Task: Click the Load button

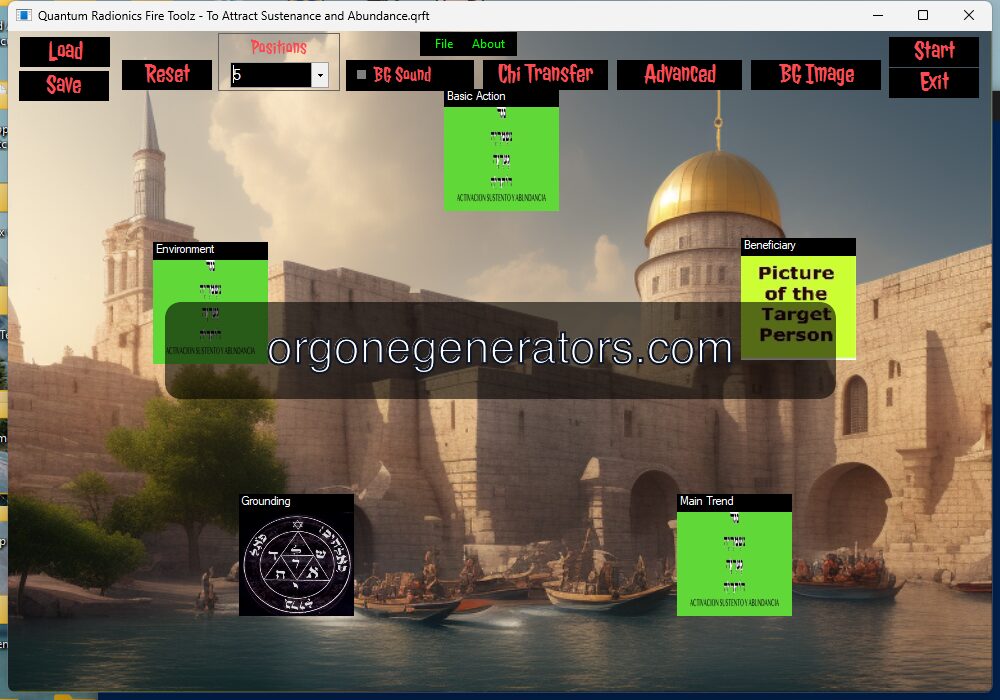Action: (64, 52)
